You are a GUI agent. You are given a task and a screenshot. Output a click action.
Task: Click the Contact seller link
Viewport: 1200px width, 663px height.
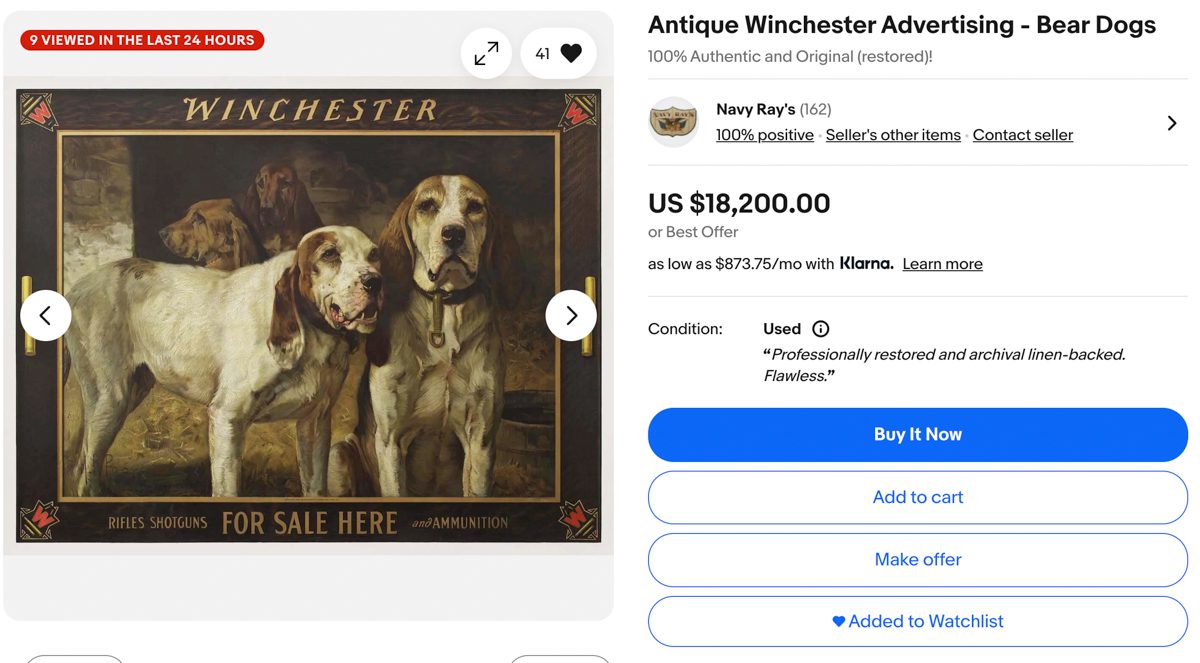pos(1022,135)
